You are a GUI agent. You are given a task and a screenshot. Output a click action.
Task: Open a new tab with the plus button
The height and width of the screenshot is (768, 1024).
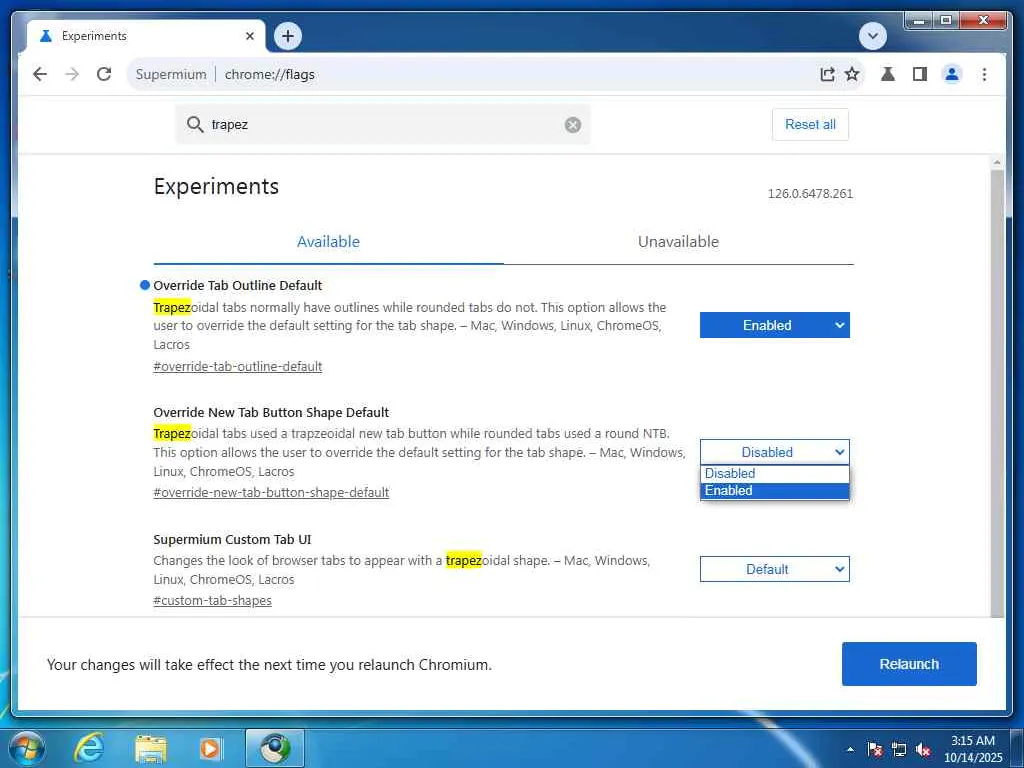point(288,36)
